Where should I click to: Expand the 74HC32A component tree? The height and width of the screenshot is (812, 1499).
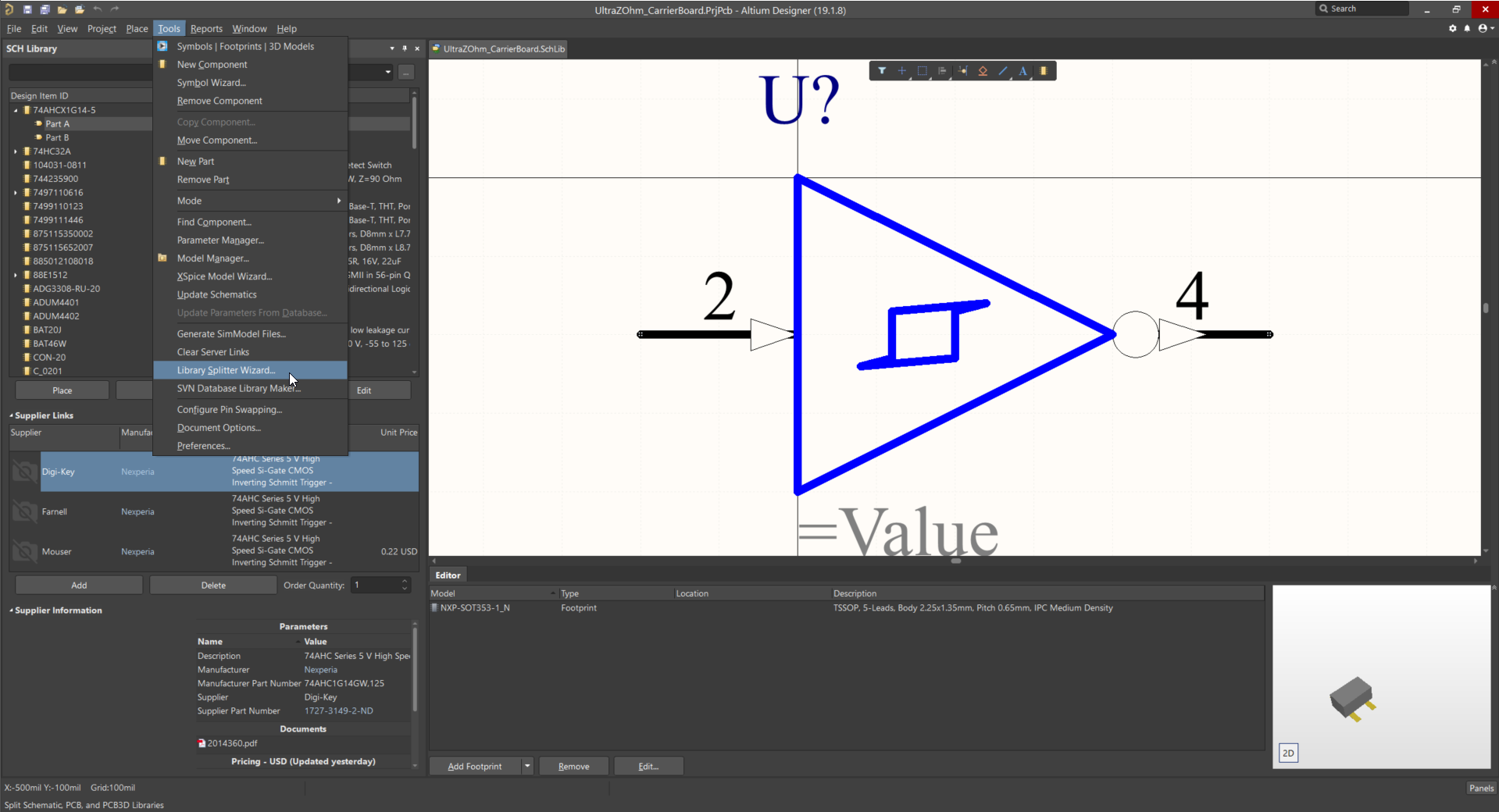point(16,151)
